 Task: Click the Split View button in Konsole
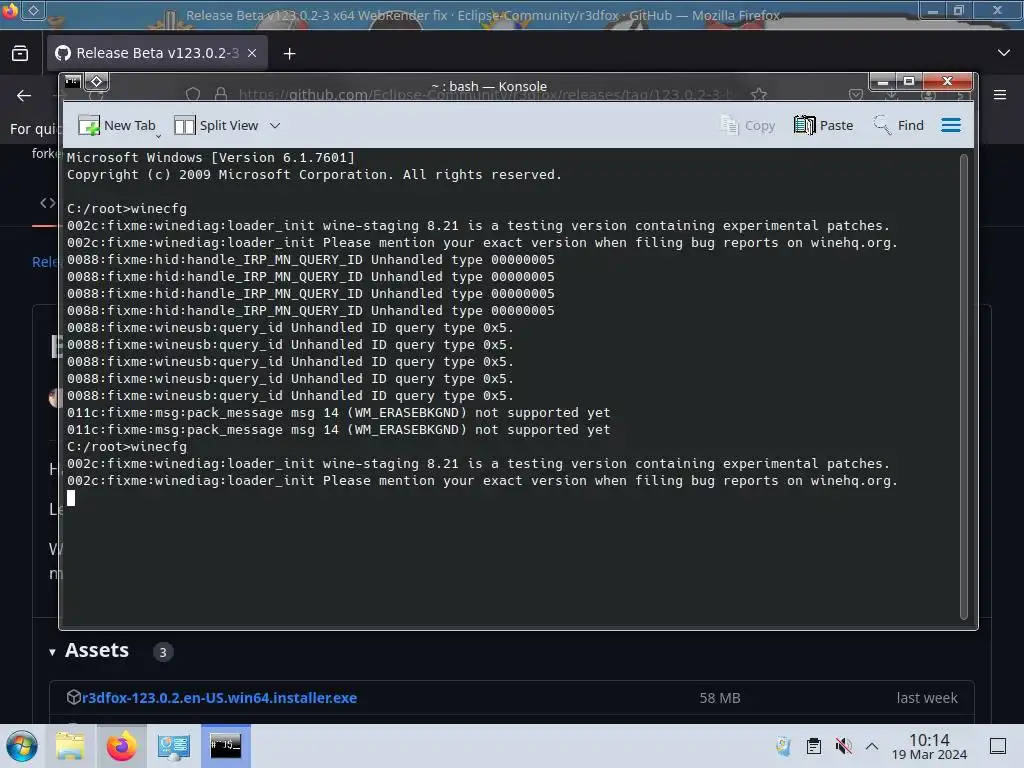pos(217,125)
